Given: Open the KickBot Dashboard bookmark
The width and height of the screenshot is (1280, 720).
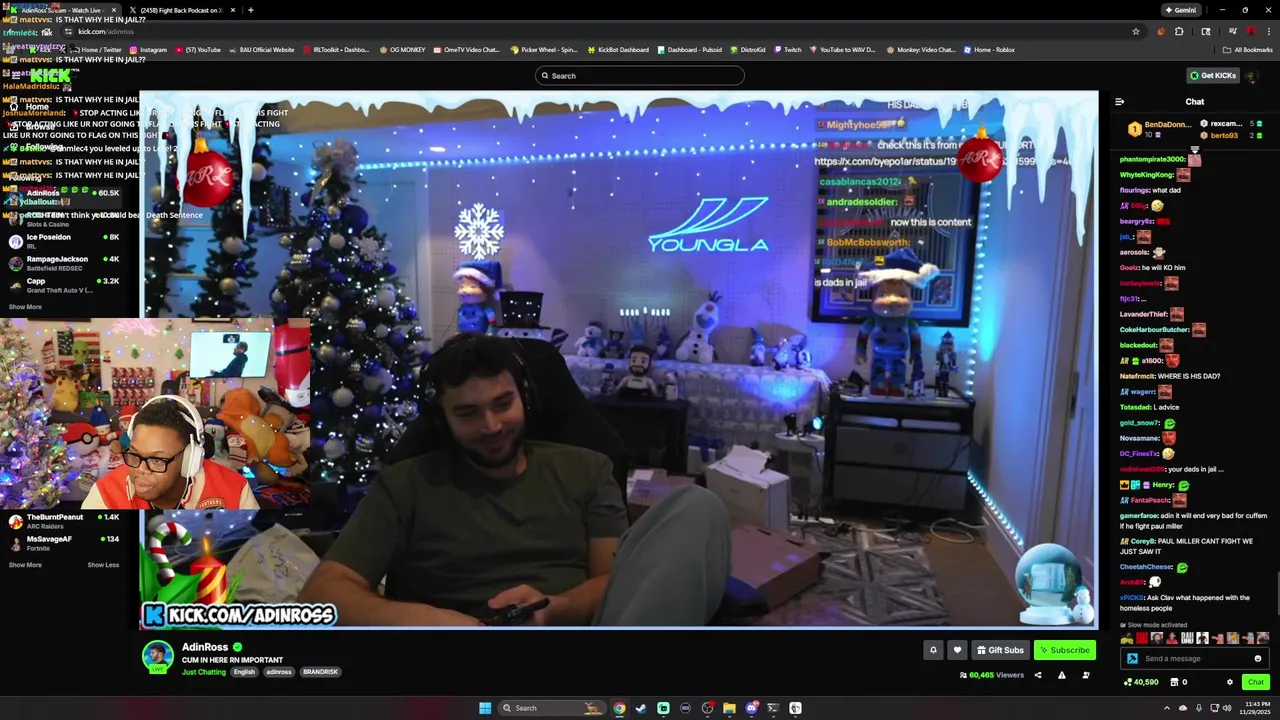Looking at the screenshot, I should (x=618, y=49).
